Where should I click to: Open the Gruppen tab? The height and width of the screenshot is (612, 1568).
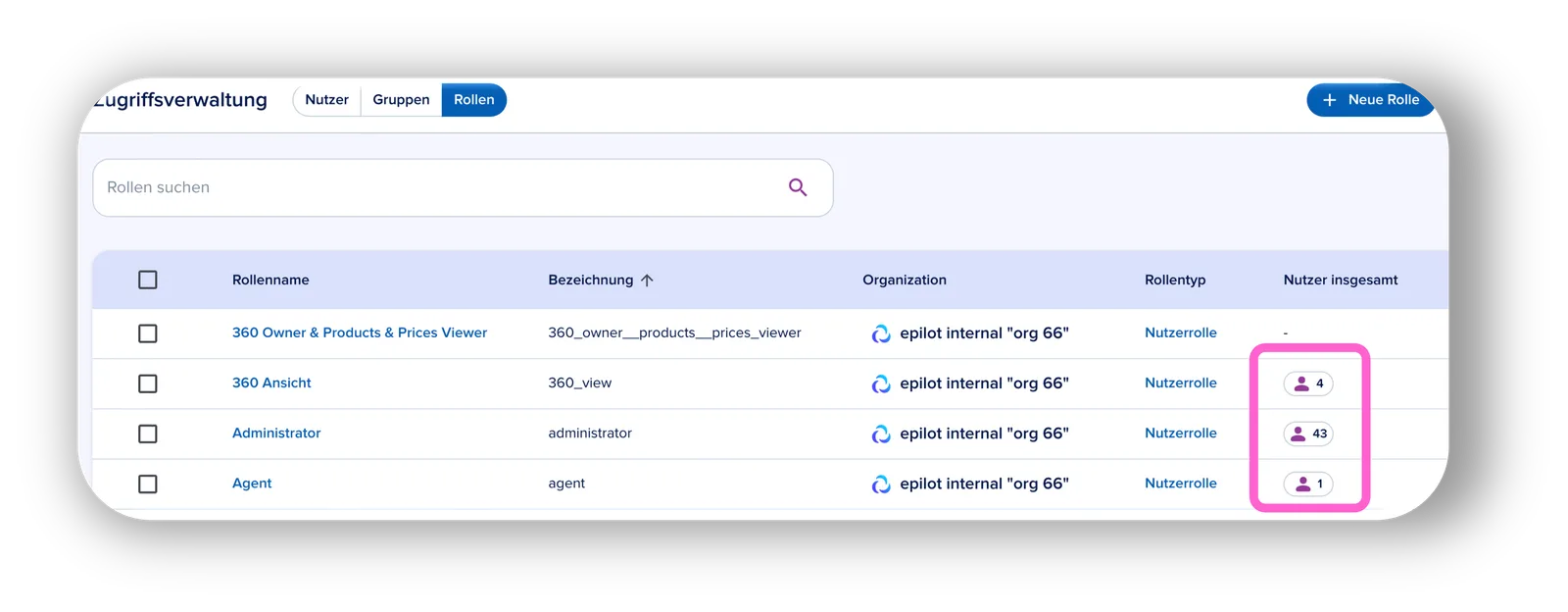tap(401, 100)
